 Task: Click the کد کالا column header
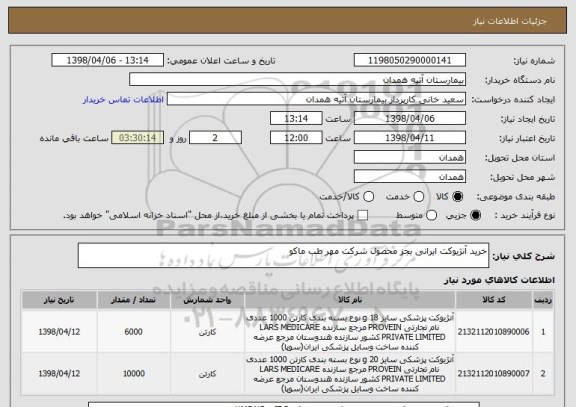coord(494,300)
